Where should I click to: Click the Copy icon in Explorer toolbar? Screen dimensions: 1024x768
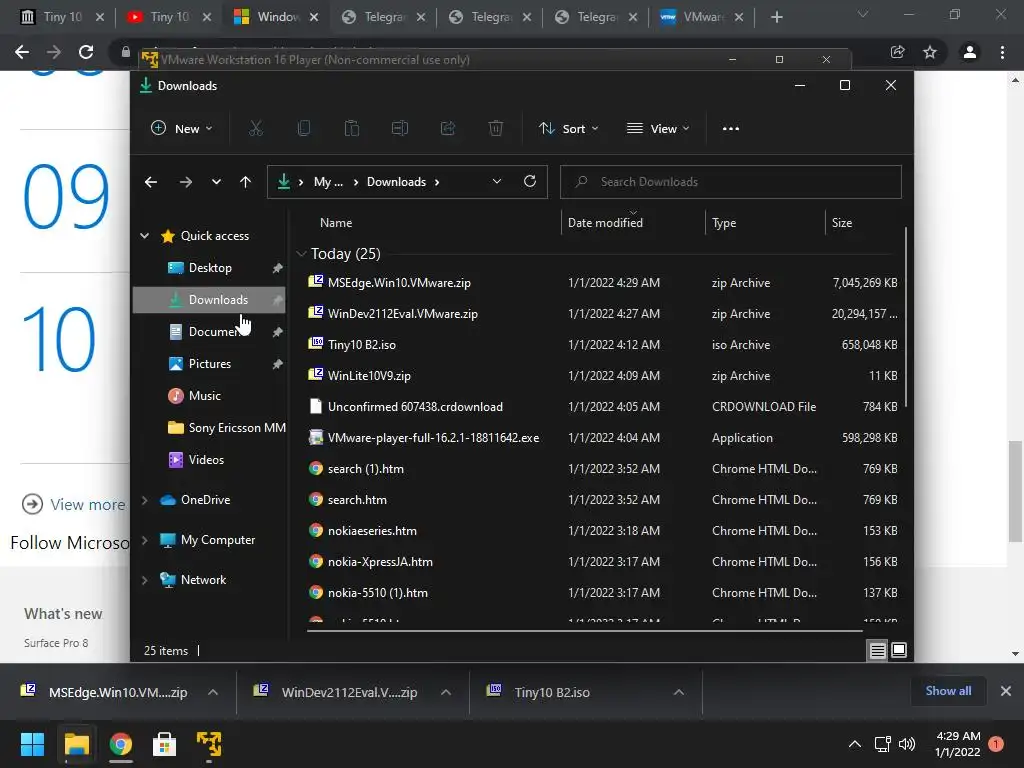[x=304, y=129]
